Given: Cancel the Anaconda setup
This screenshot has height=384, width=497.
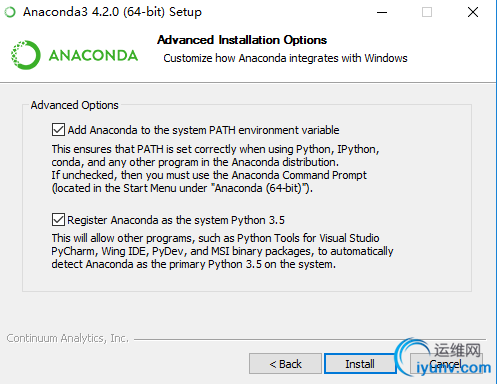Looking at the screenshot, I should point(446,364).
